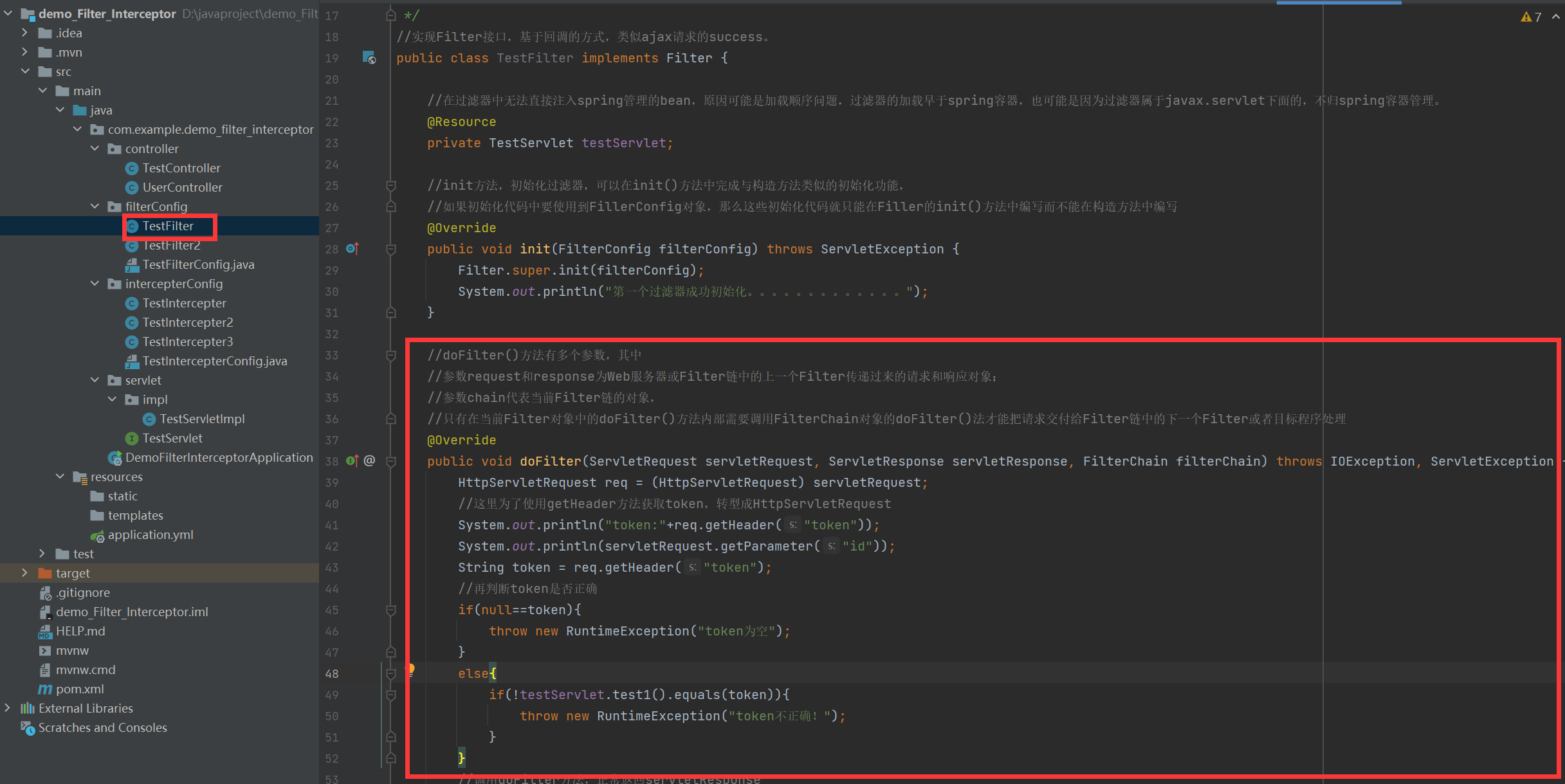The image size is (1565, 784).
Task: Collapse the filterConfig package
Action: [x=95, y=206]
